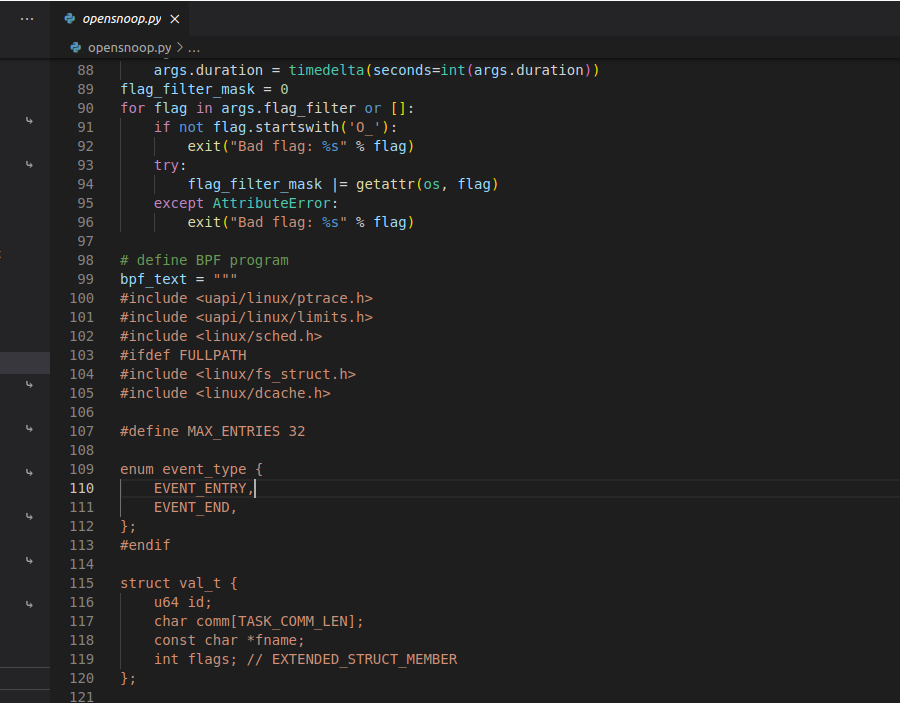Click the Python file icon in the breadcrumb
The height and width of the screenshot is (703, 900).
(x=75, y=48)
